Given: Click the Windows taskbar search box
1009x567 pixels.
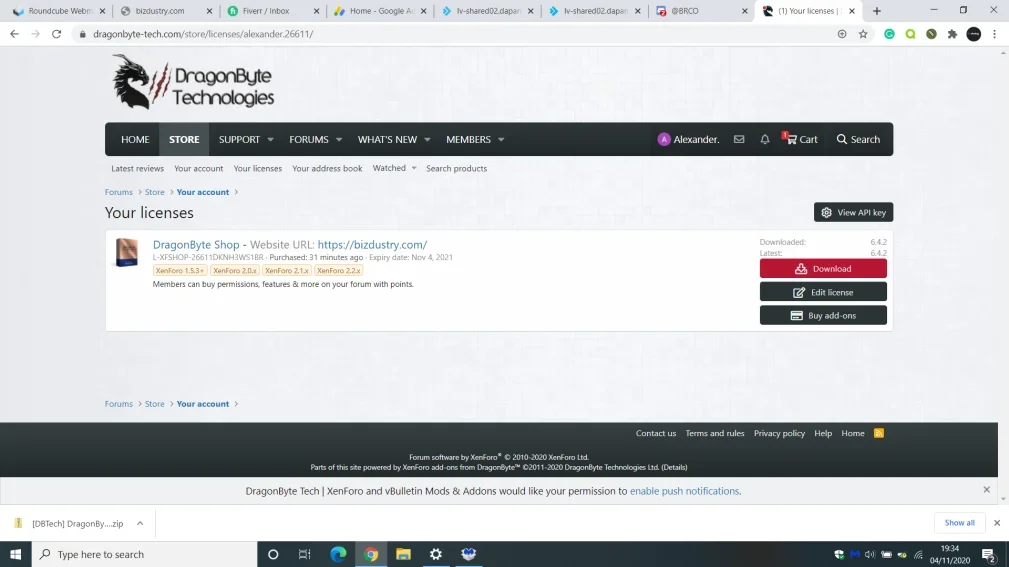Looking at the screenshot, I should pos(144,554).
